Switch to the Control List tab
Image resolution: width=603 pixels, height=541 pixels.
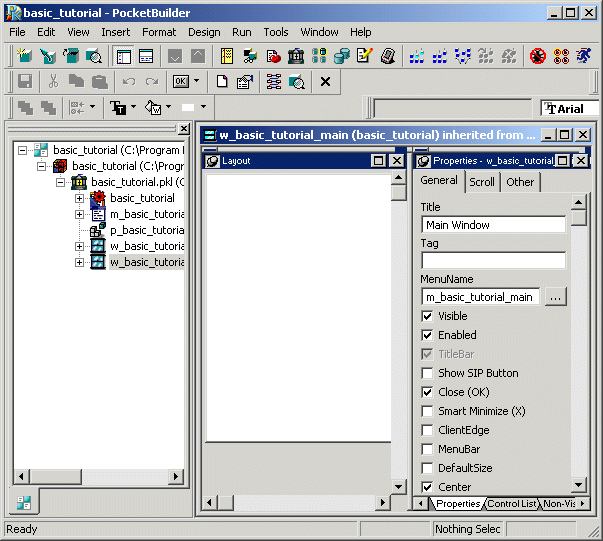tap(511, 503)
